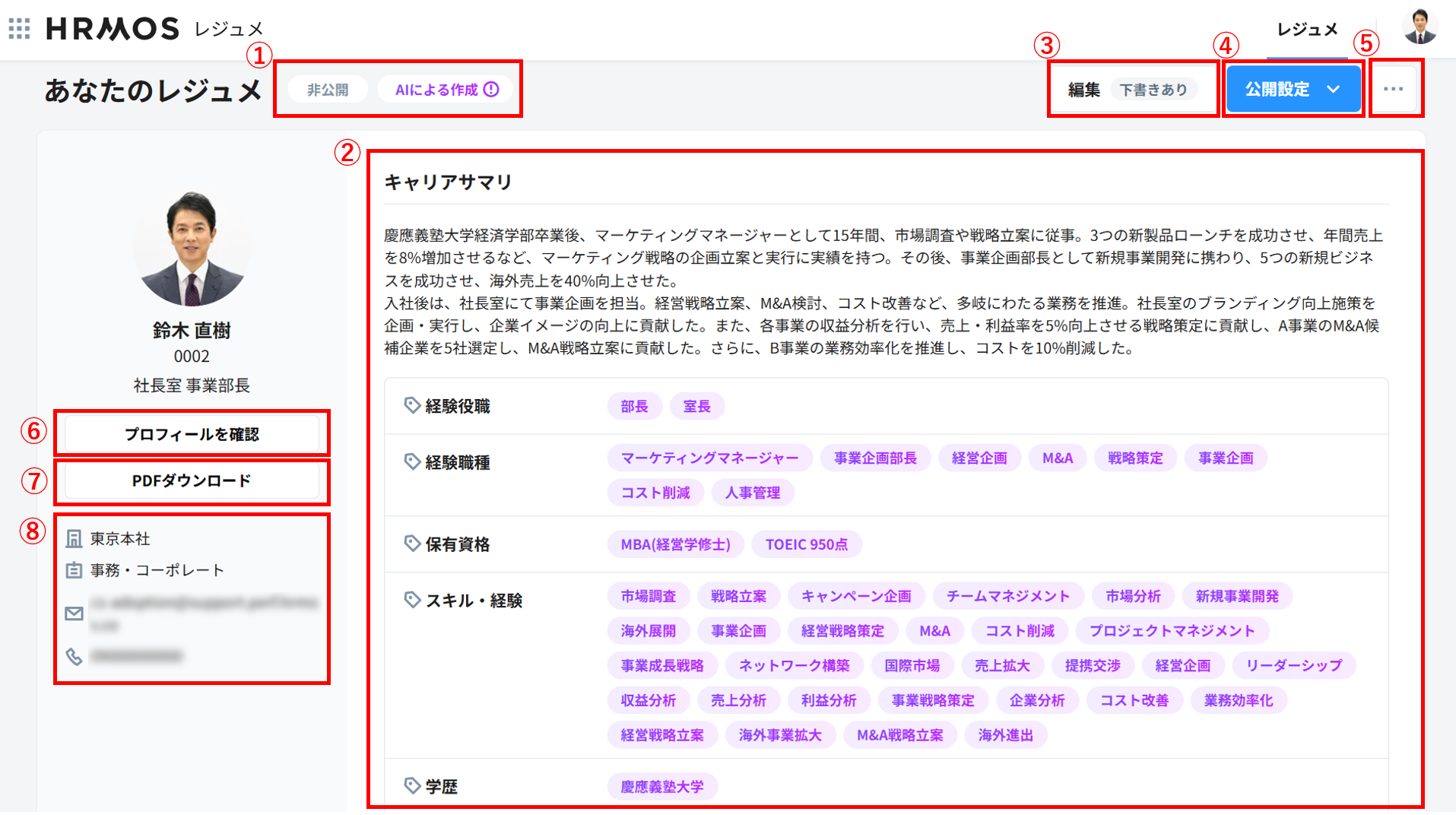Select the マーケティングマネージャー tag
Screen dimensions: 1456x815
coord(709,458)
